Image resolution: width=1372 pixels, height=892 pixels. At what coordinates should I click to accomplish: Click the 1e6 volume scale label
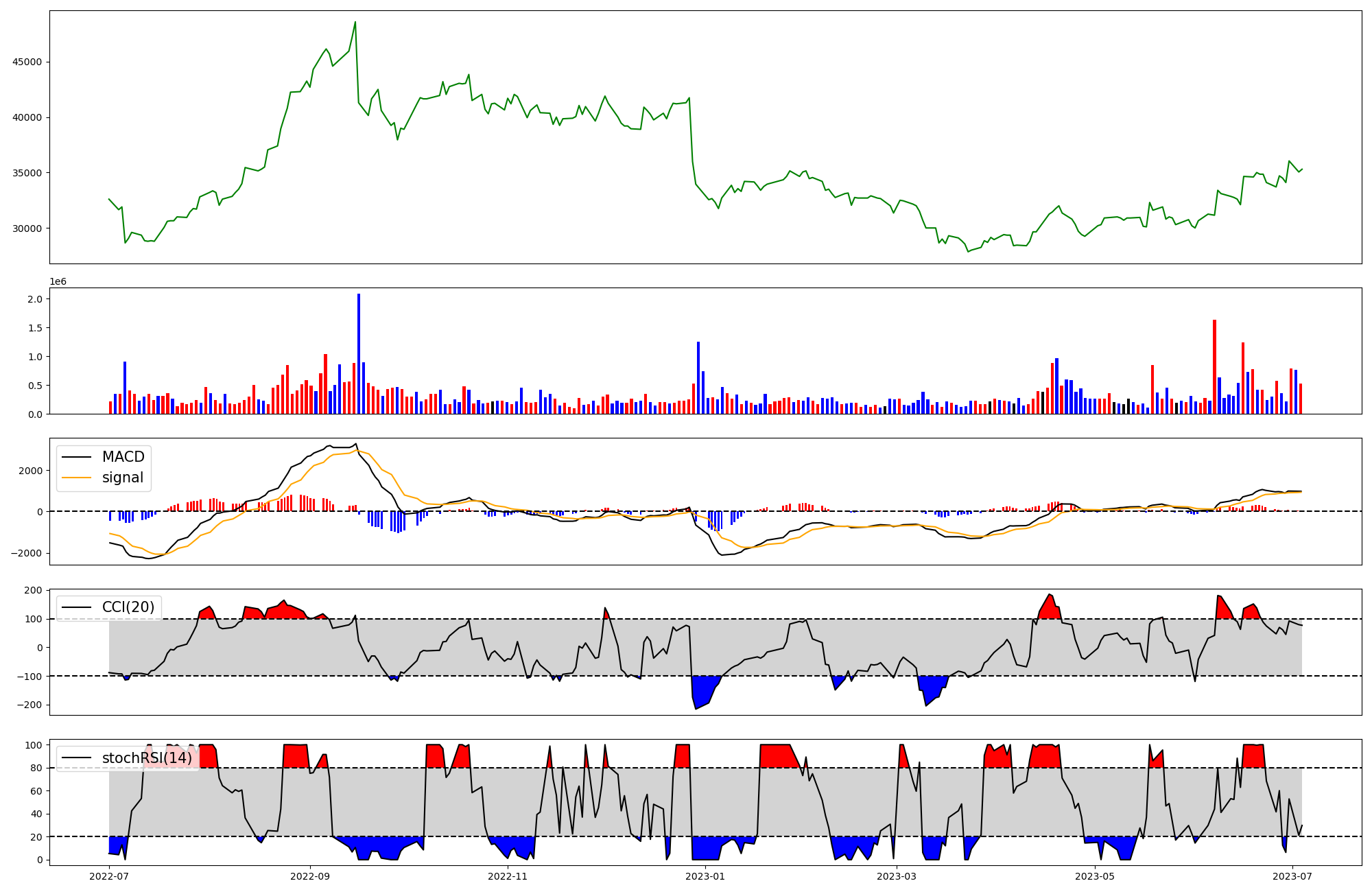pos(58,282)
